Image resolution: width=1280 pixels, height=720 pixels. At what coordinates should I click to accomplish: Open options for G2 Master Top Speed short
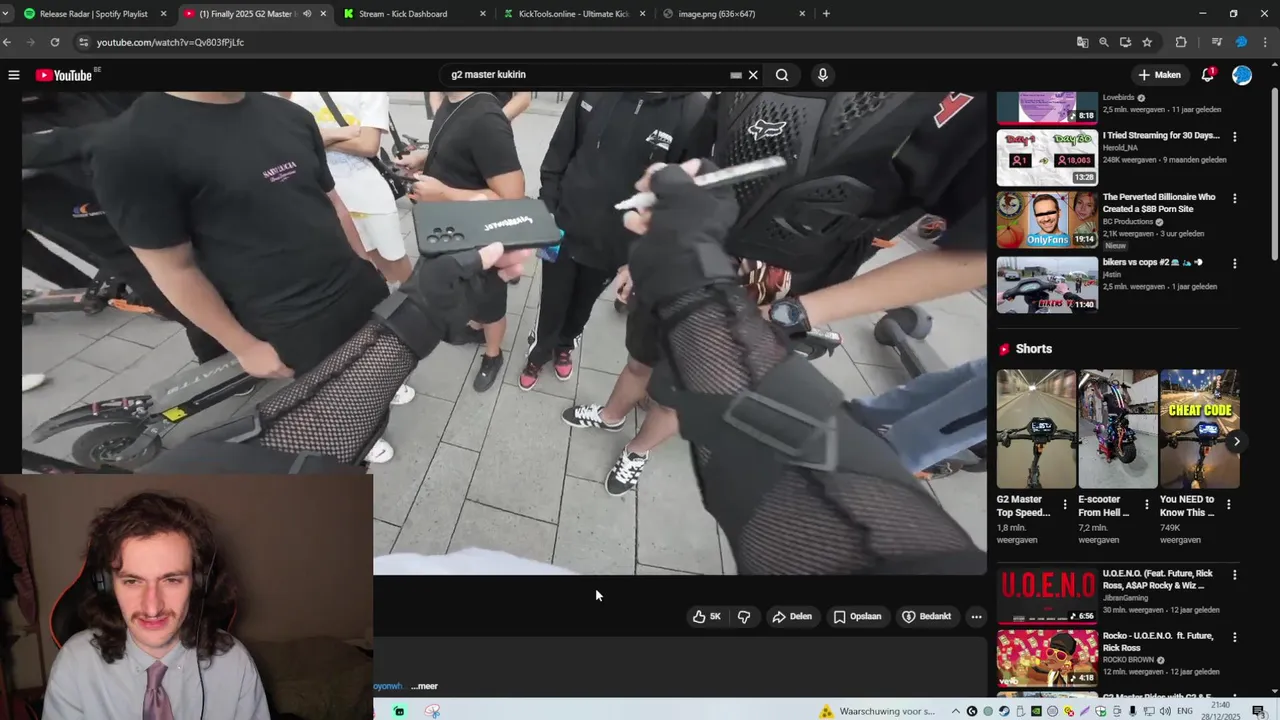tap(1065, 505)
